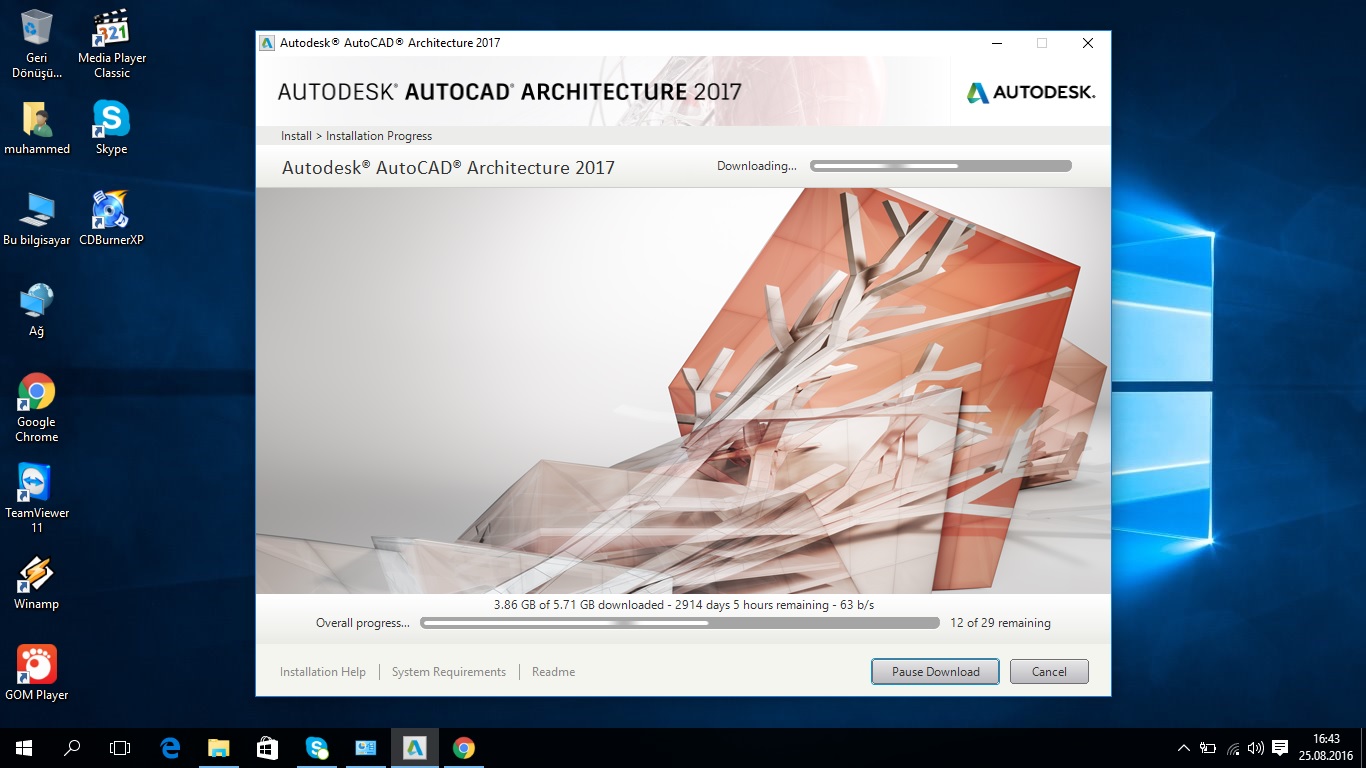The width and height of the screenshot is (1366, 768).
Task: Click the Autodesk installer taskbar button
Action: click(x=415, y=748)
